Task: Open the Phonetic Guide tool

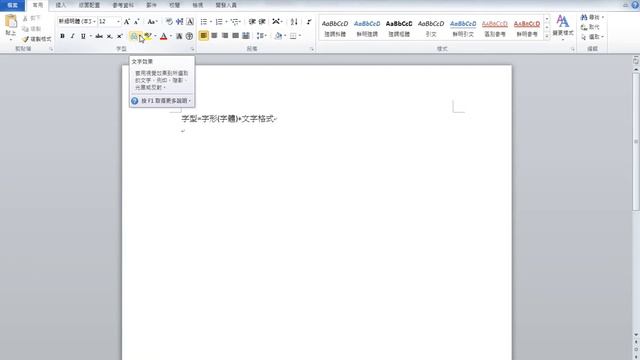Action: (x=180, y=22)
